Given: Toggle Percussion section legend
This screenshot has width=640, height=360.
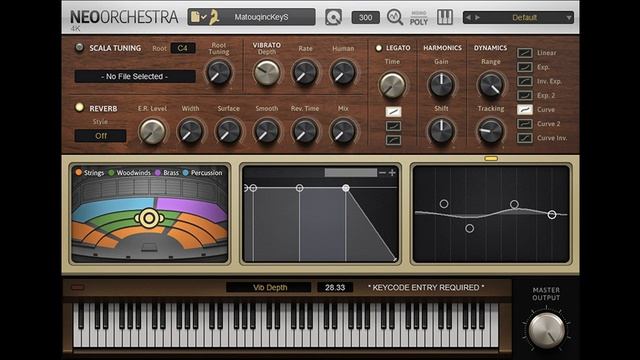Looking at the screenshot, I should (202, 173).
